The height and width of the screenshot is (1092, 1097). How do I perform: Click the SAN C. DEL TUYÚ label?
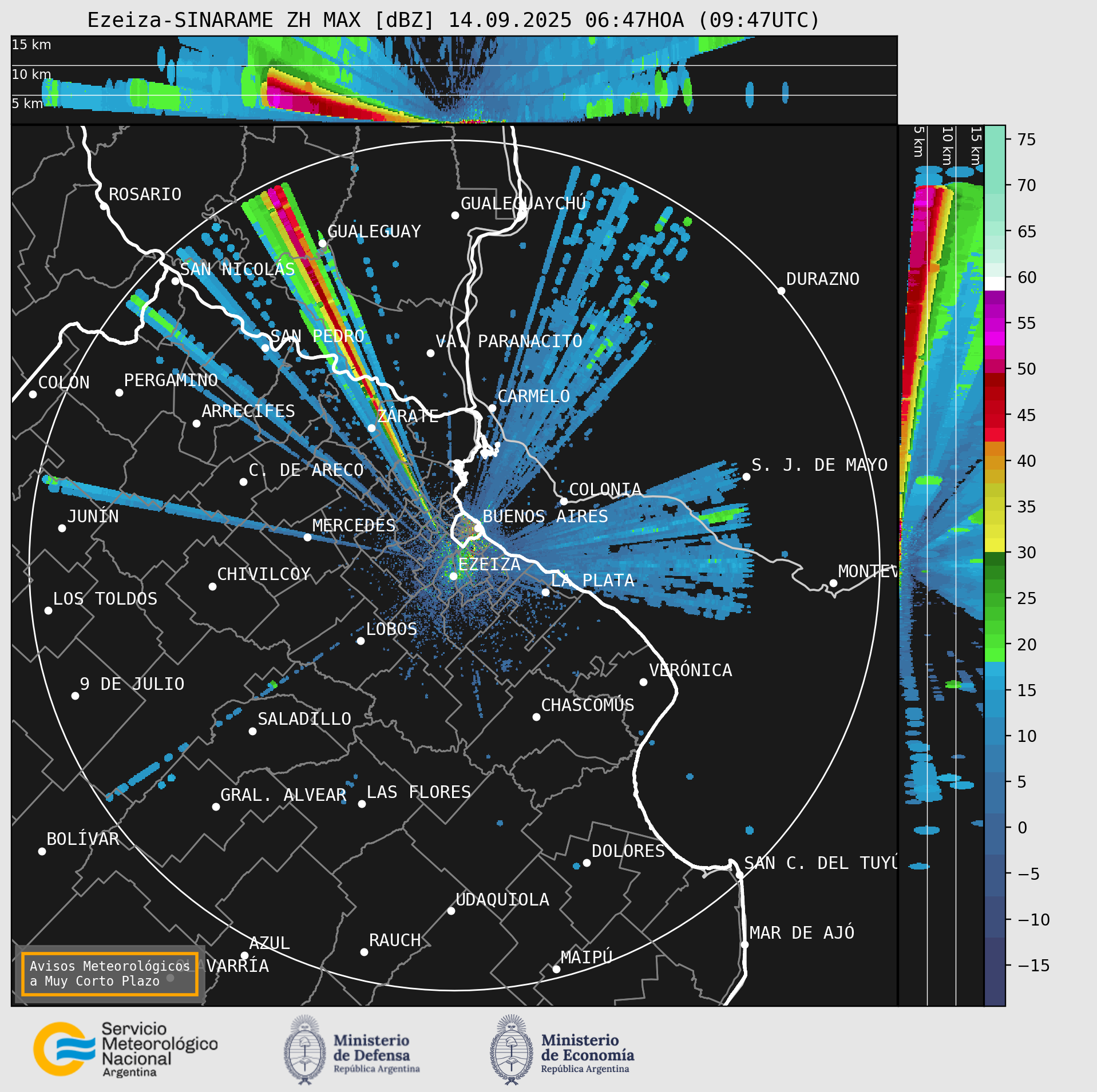coord(821,863)
